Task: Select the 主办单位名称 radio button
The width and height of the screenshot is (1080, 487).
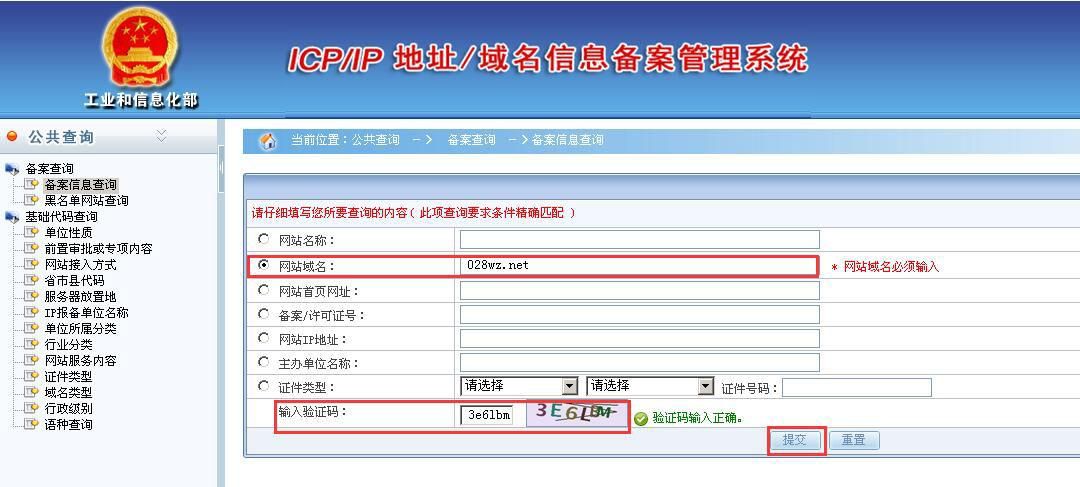Action: [264, 362]
